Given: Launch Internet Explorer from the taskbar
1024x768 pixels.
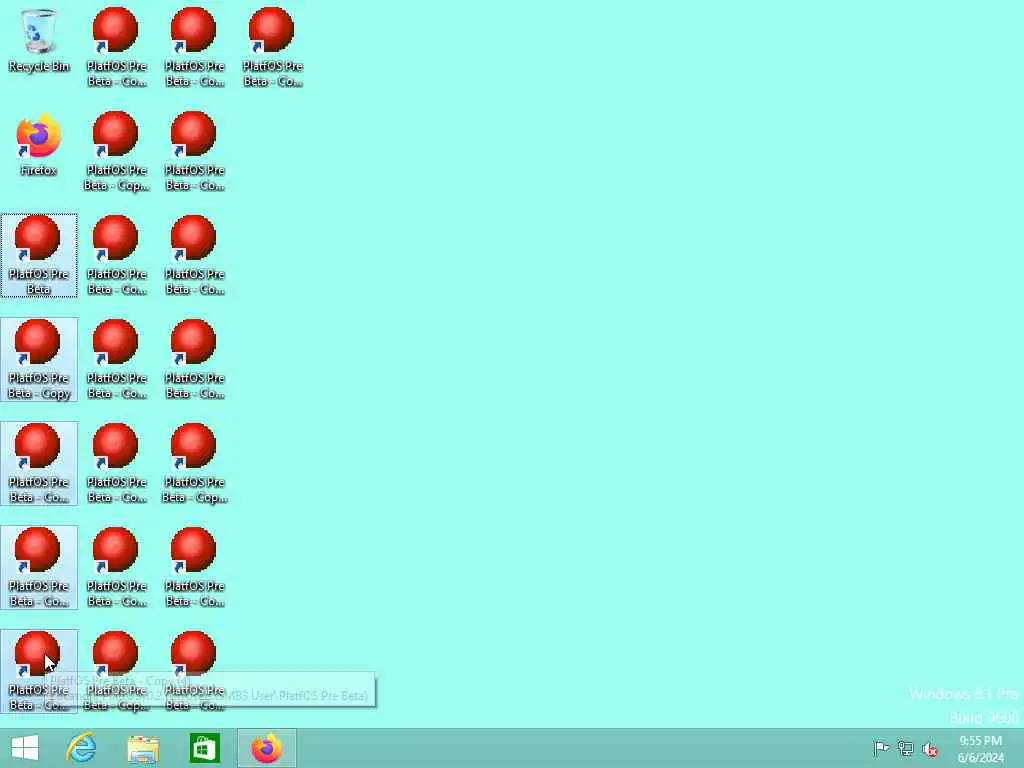Looking at the screenshot, I should coord(82,748).
